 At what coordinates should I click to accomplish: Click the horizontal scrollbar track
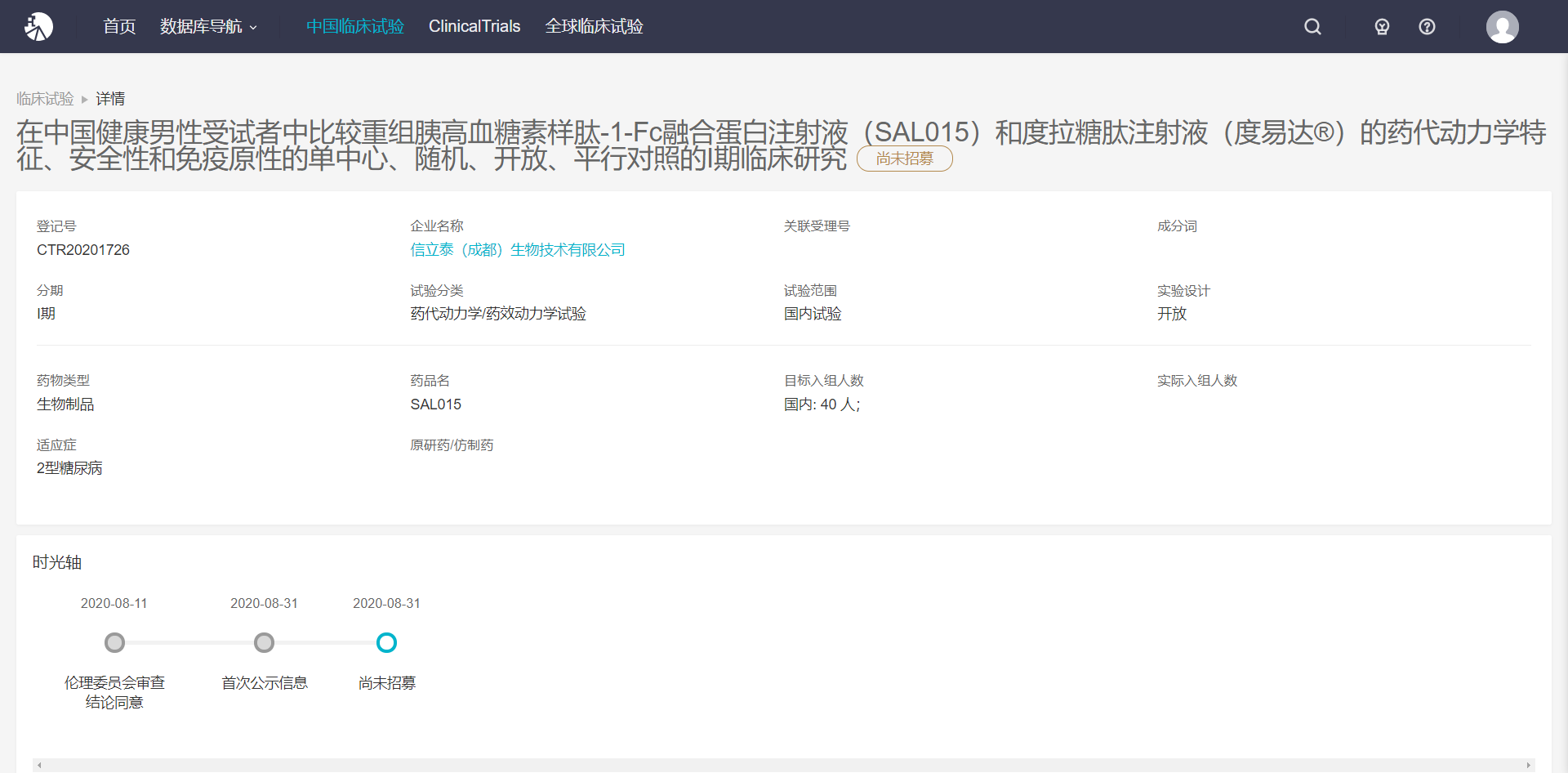[784, 765]
